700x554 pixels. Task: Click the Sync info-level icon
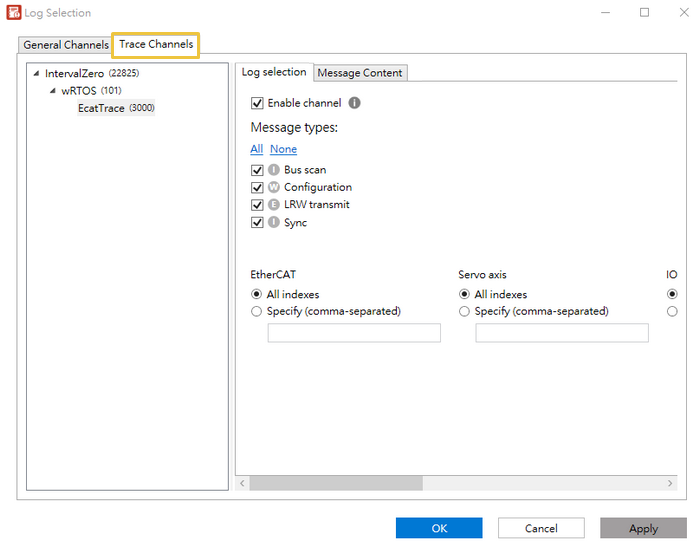pos(274,223)
